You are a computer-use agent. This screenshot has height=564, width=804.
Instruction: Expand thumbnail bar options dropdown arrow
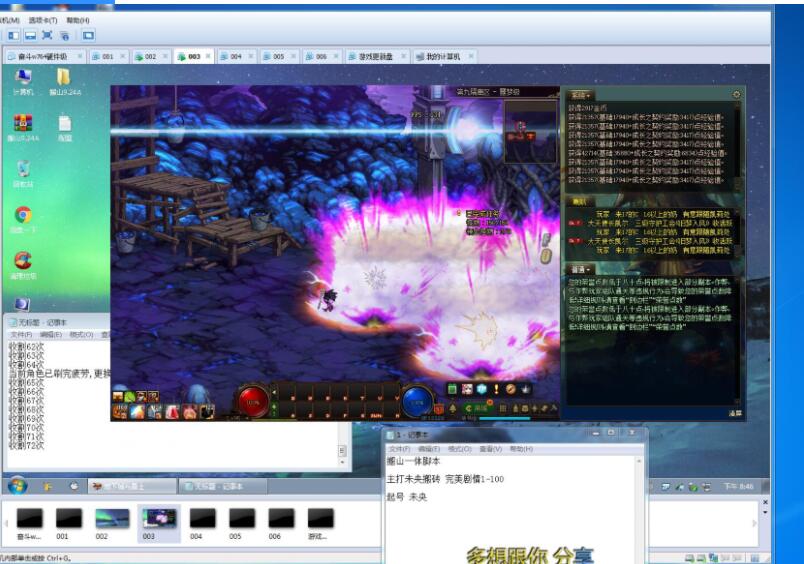pyautogui.click(x=766, y=512)
